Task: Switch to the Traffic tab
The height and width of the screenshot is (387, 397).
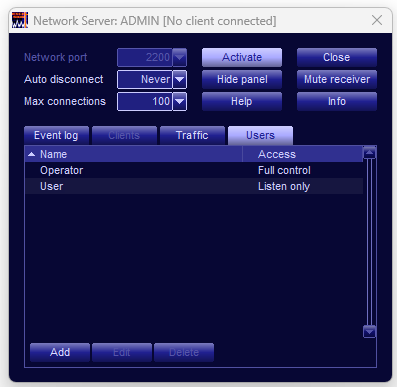Action: (192, 135)
